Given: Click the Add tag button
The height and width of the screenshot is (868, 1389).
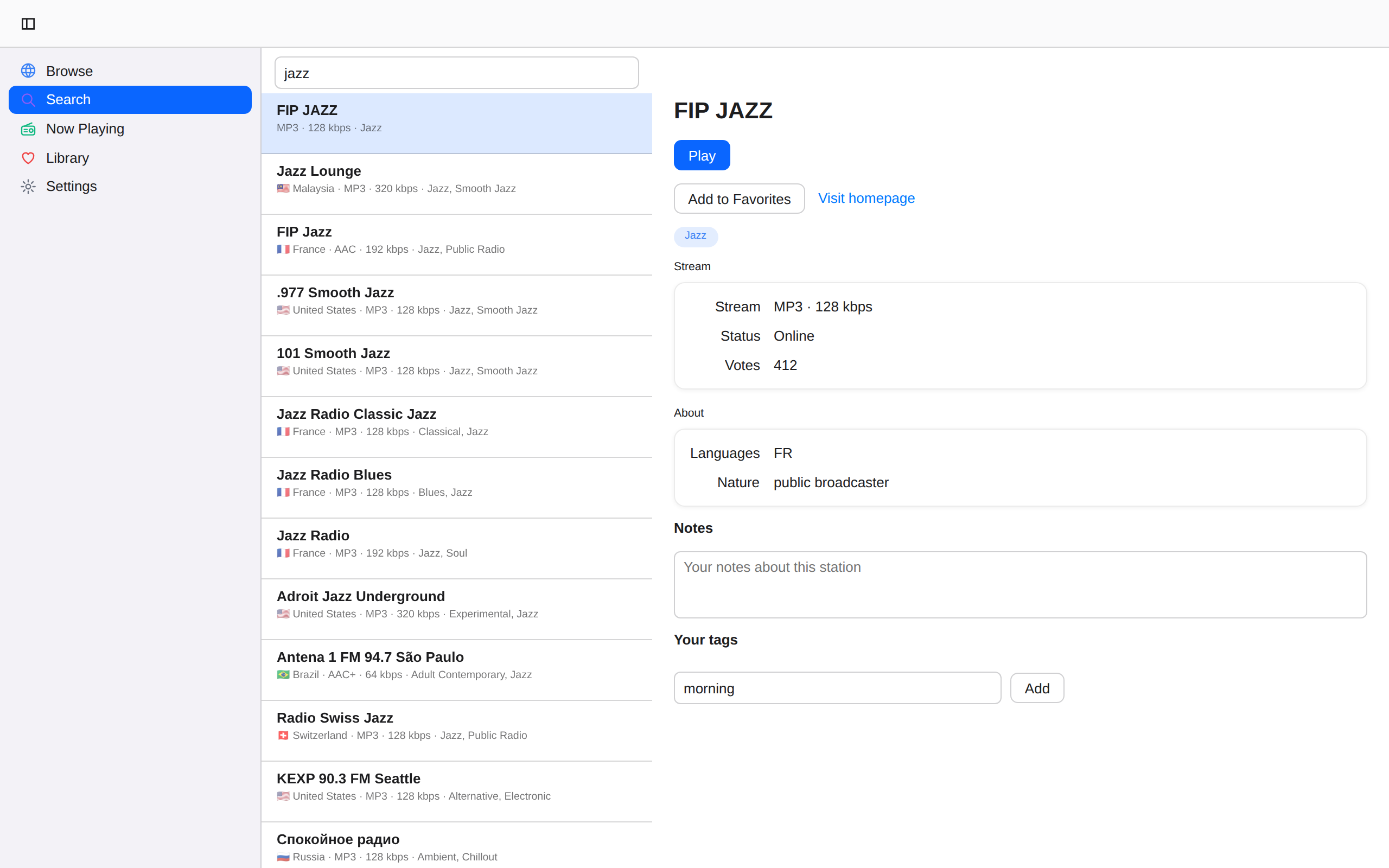Looking at the screenshot, I should point(1036,688).
